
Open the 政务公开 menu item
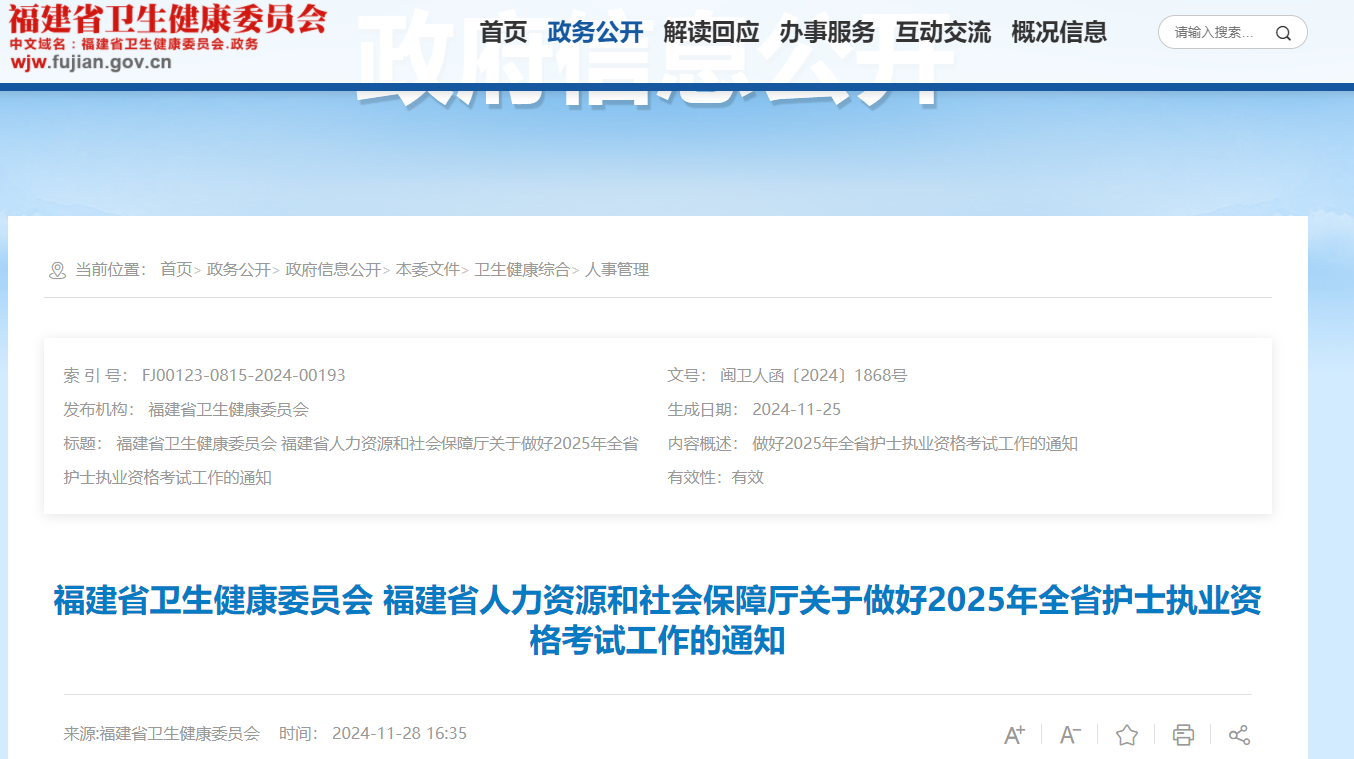pos(595,32)
